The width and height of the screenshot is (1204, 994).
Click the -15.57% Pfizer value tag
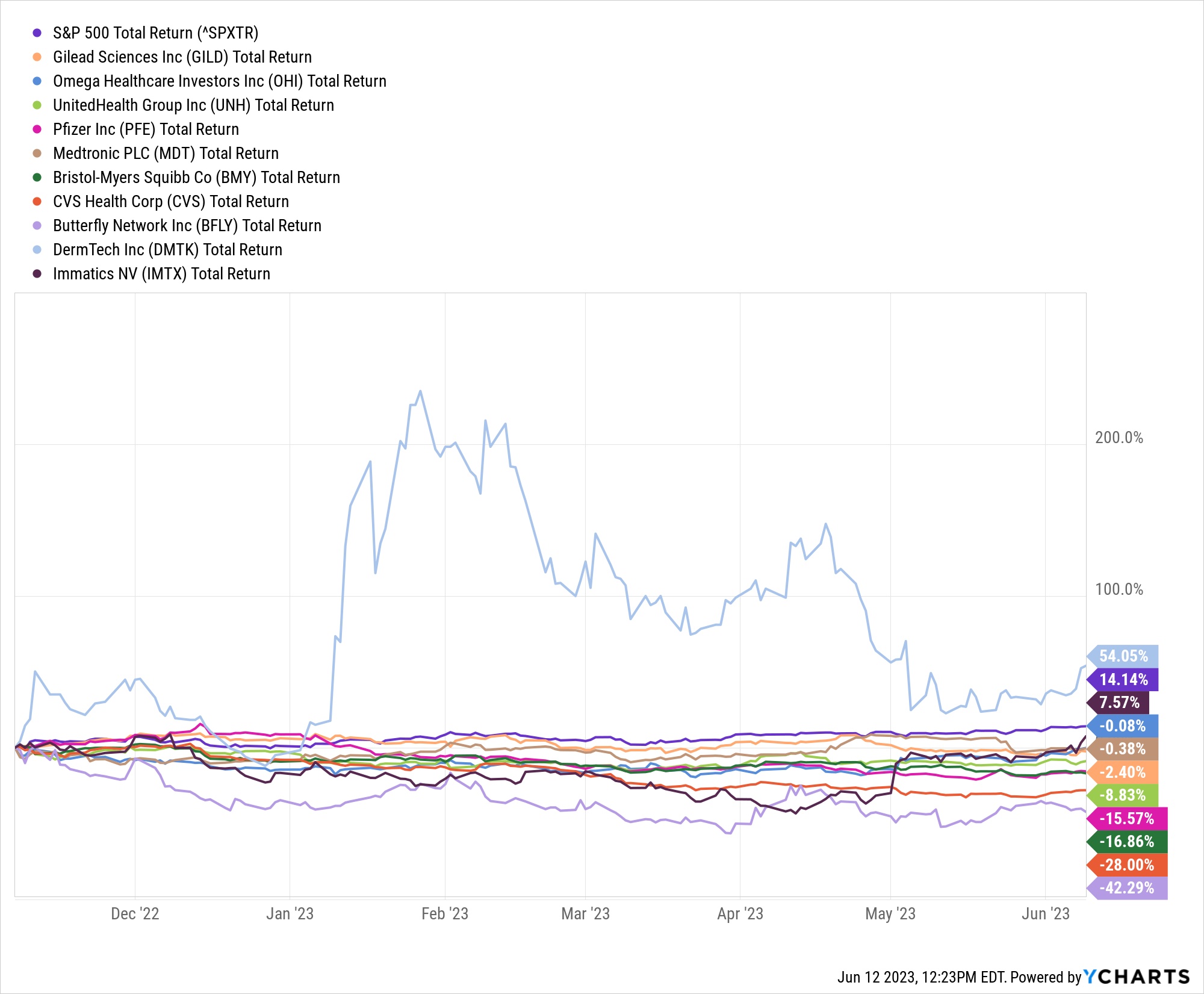(x=1127, y=819)
